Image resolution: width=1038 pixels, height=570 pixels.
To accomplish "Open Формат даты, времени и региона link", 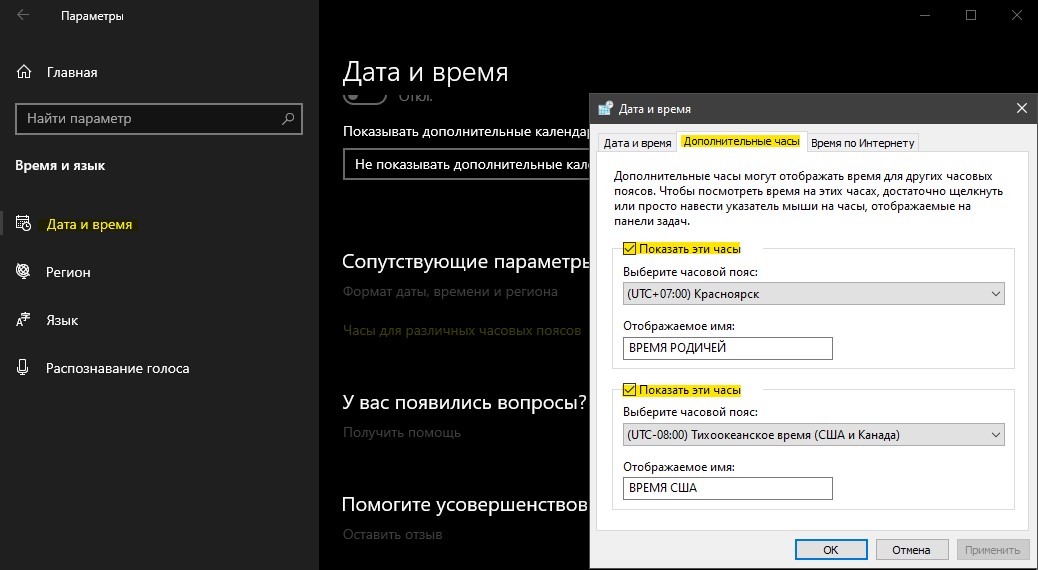I will point(450,291).
